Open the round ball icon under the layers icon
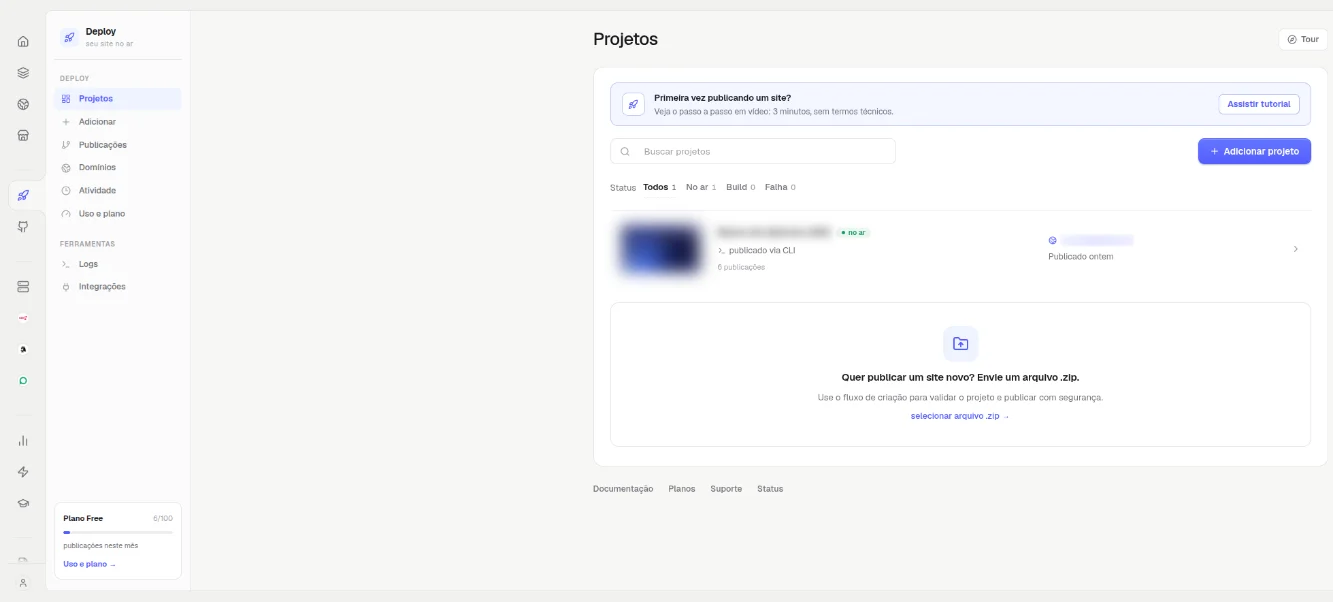The height and width of the screenshot is (602, 1333). [x=23, y=104]
